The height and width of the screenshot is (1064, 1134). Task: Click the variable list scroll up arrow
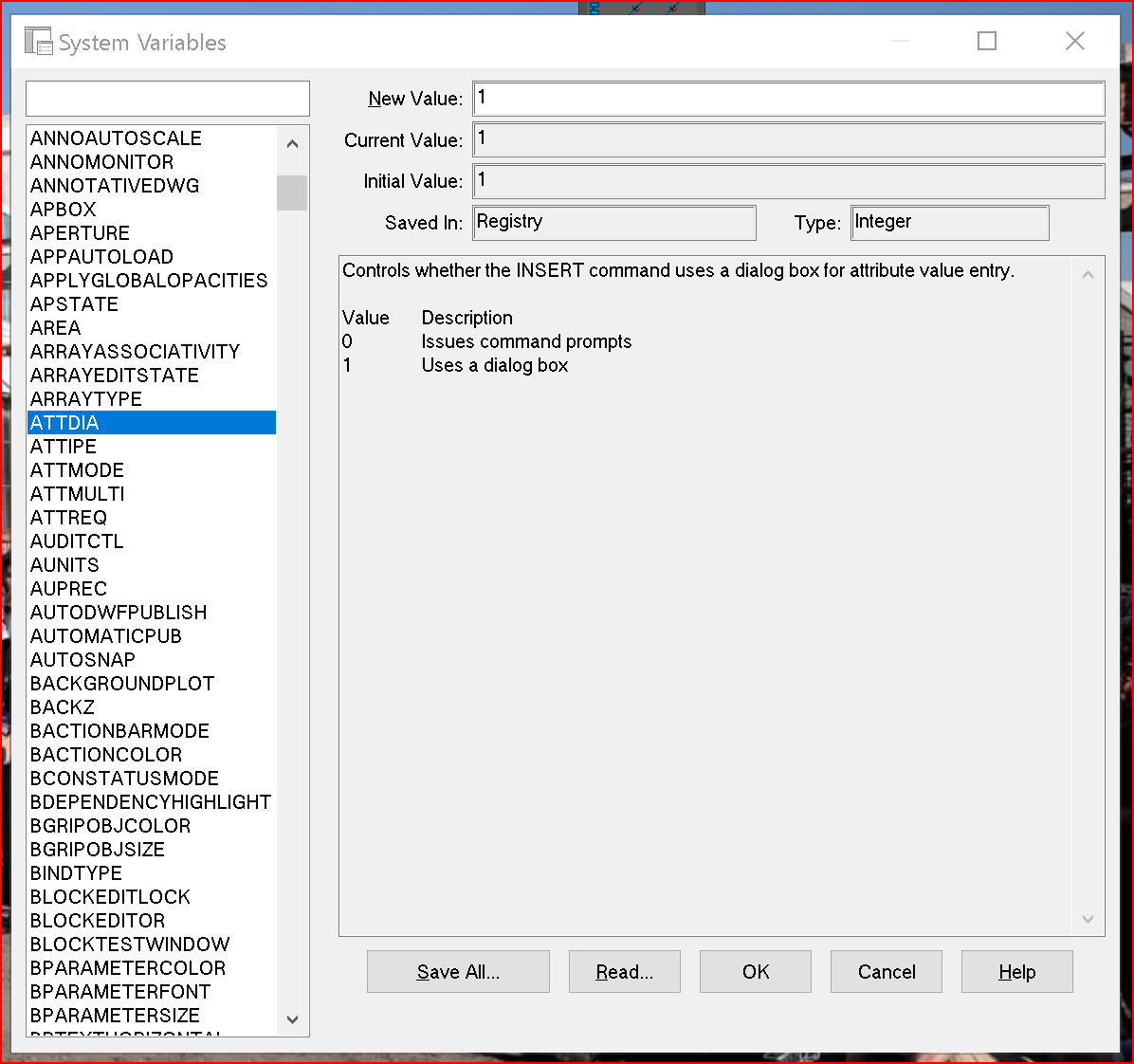click(292, 143)
